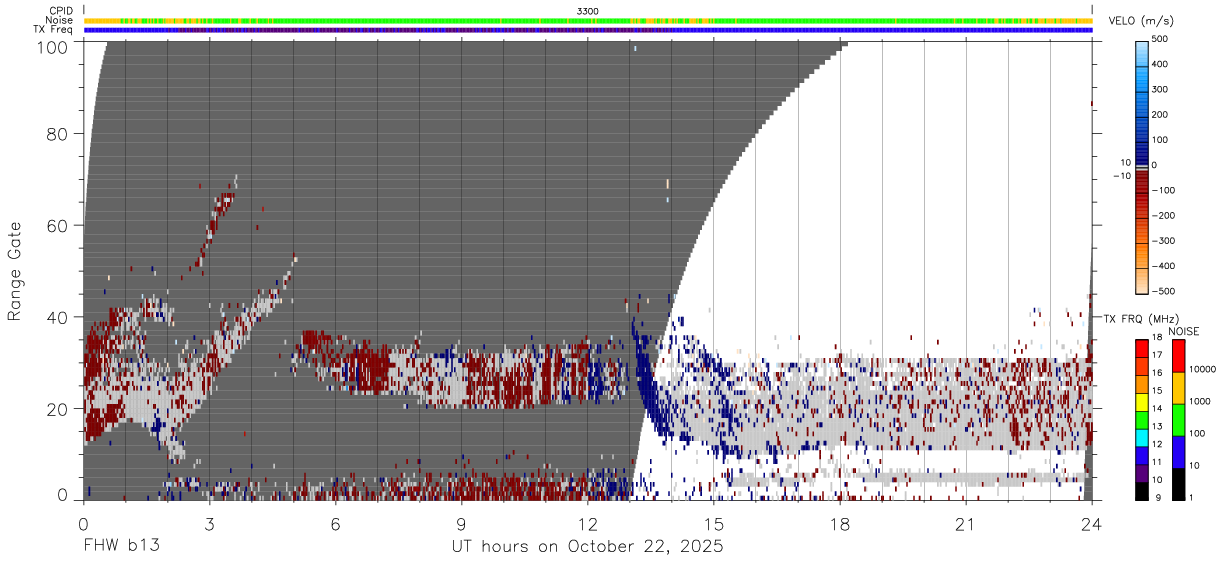
Task: Select the CPID label
Action: [x=61, y=11]
